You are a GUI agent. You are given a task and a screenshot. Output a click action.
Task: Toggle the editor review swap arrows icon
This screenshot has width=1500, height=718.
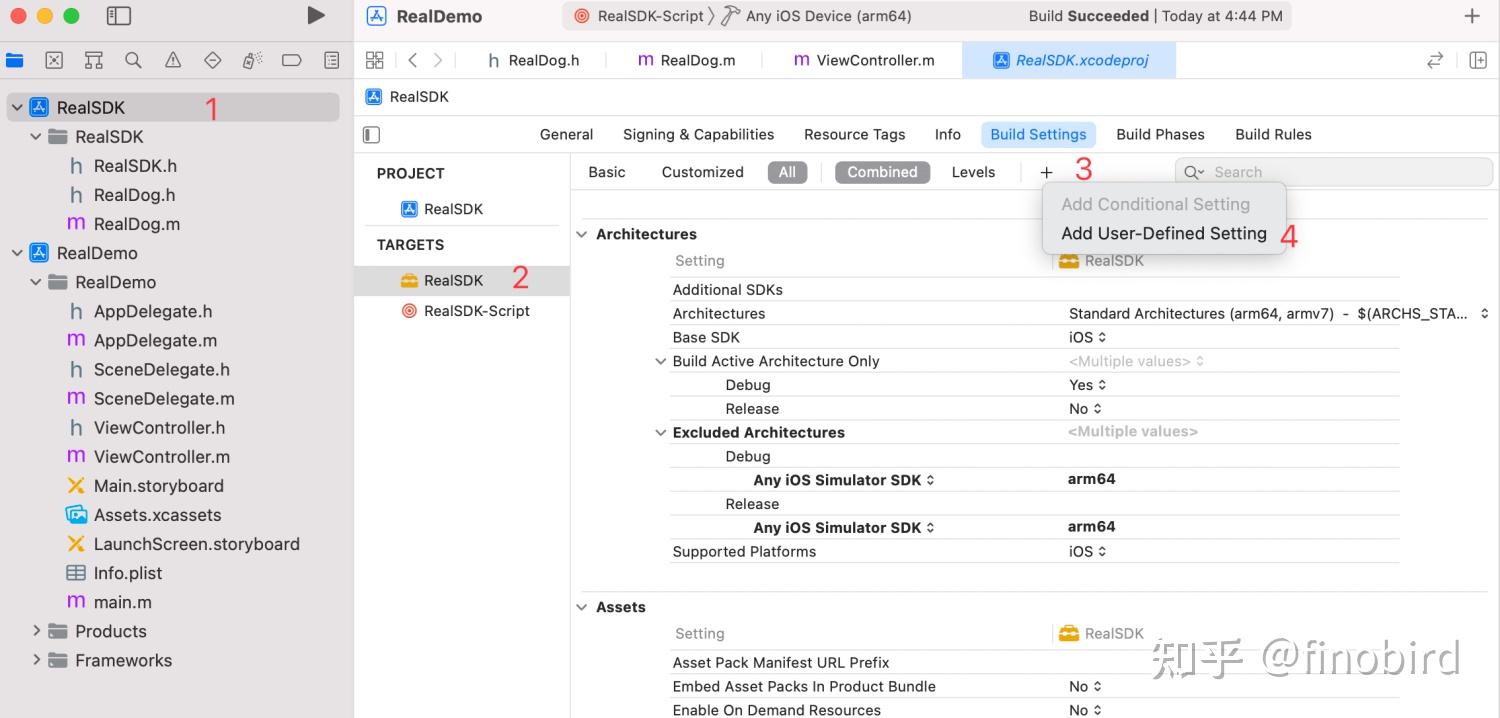coord(1435,60)
